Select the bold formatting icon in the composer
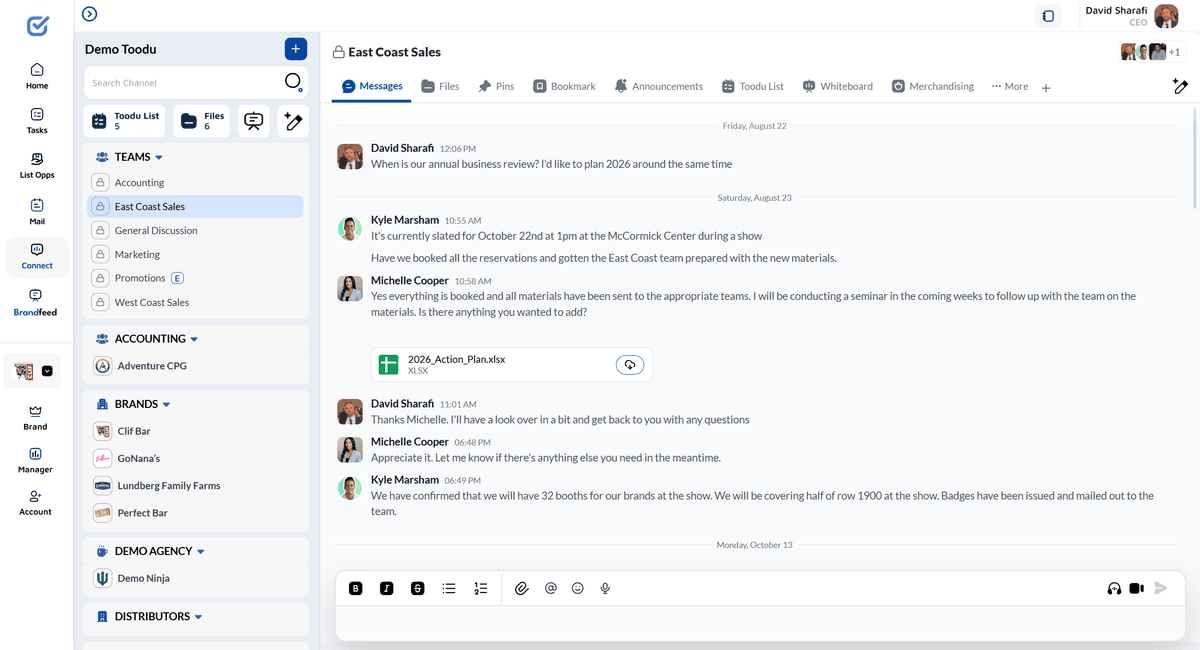This screenshot has height=650, width=1200. pyautogui.click(x=355, y=588)
